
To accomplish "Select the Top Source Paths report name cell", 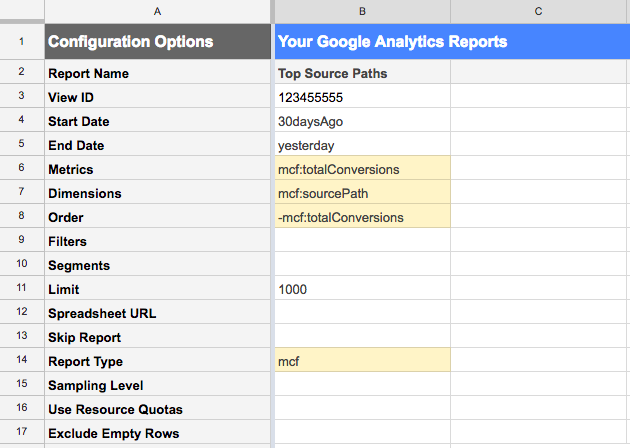I will point(361,73).
